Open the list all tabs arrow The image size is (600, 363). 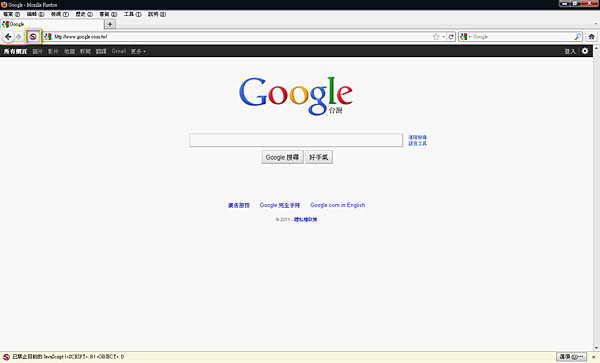point(596,24)
